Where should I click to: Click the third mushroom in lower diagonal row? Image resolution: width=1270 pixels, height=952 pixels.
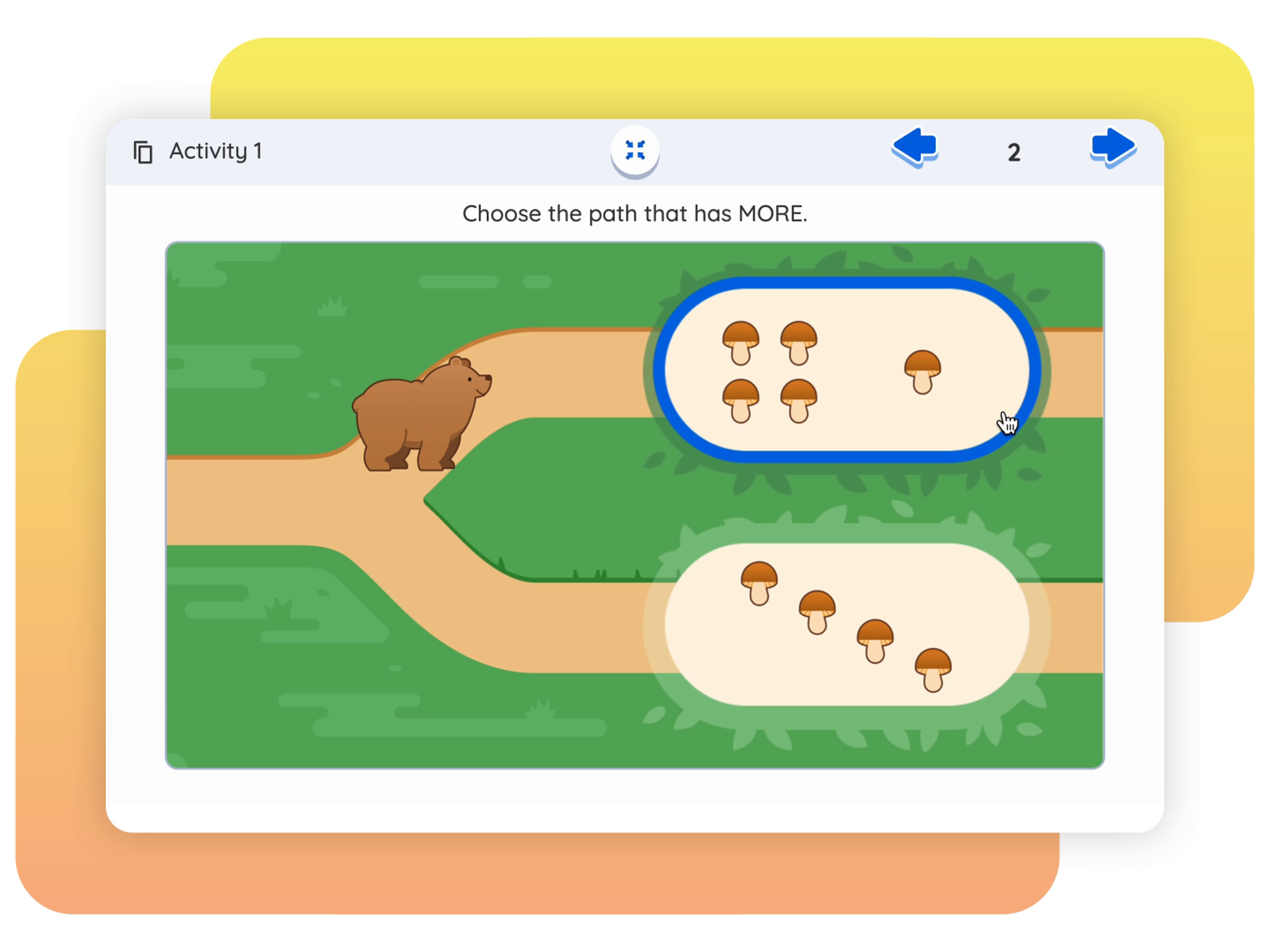(x=875, y=641)
